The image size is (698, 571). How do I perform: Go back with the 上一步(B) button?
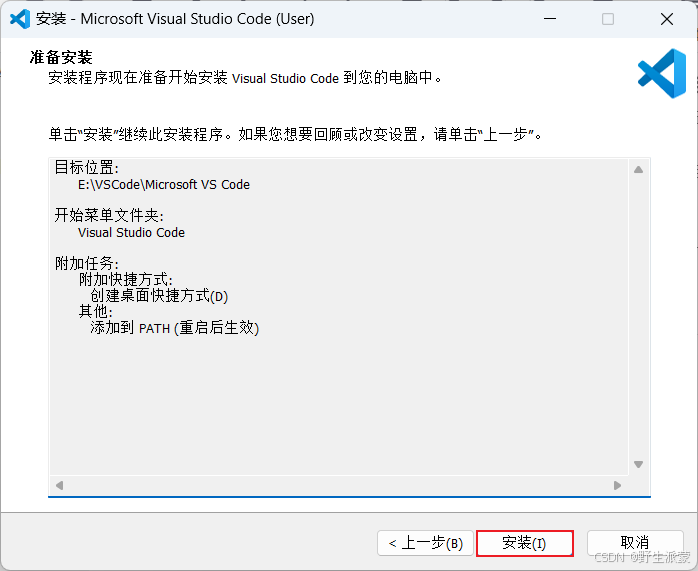tap(425, 543)
